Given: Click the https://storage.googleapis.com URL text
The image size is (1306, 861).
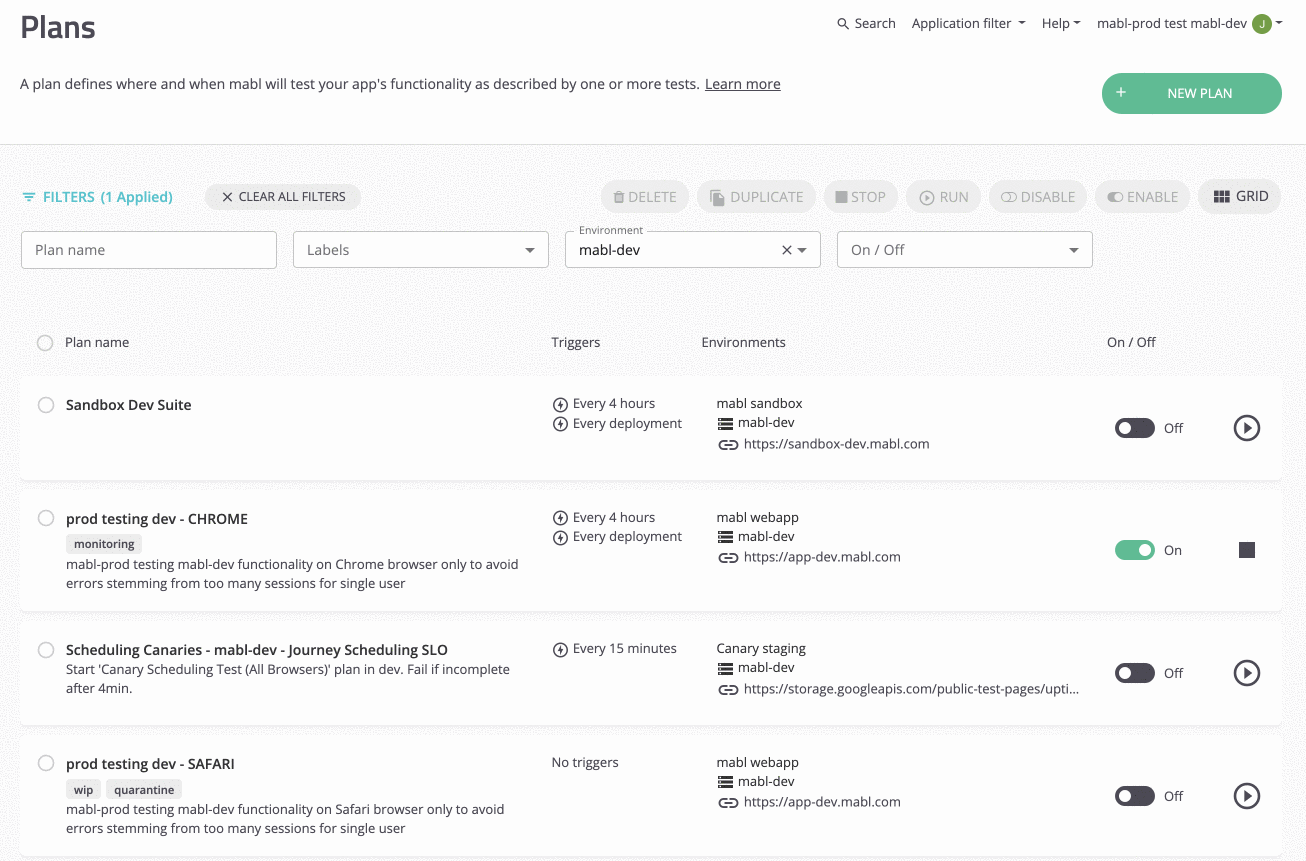Looking at the screenshot, I should 912,689.
